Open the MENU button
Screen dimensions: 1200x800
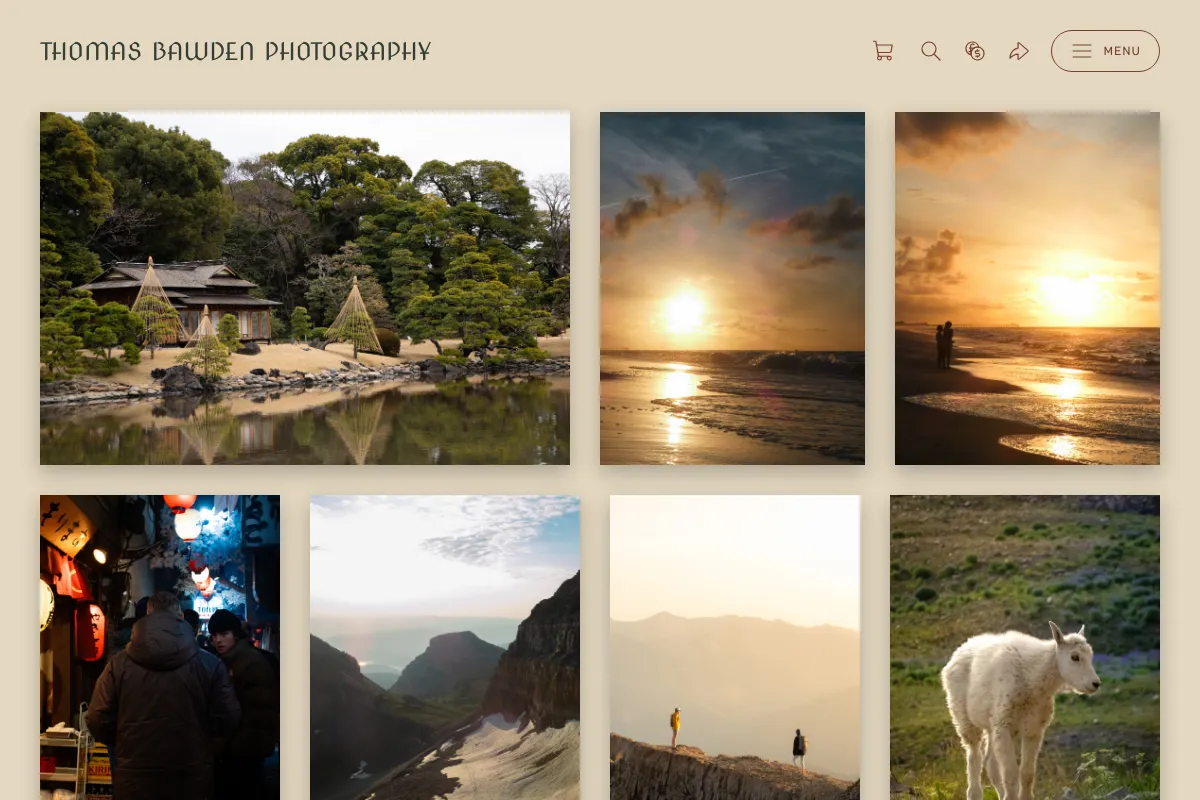coord(1105,51)
